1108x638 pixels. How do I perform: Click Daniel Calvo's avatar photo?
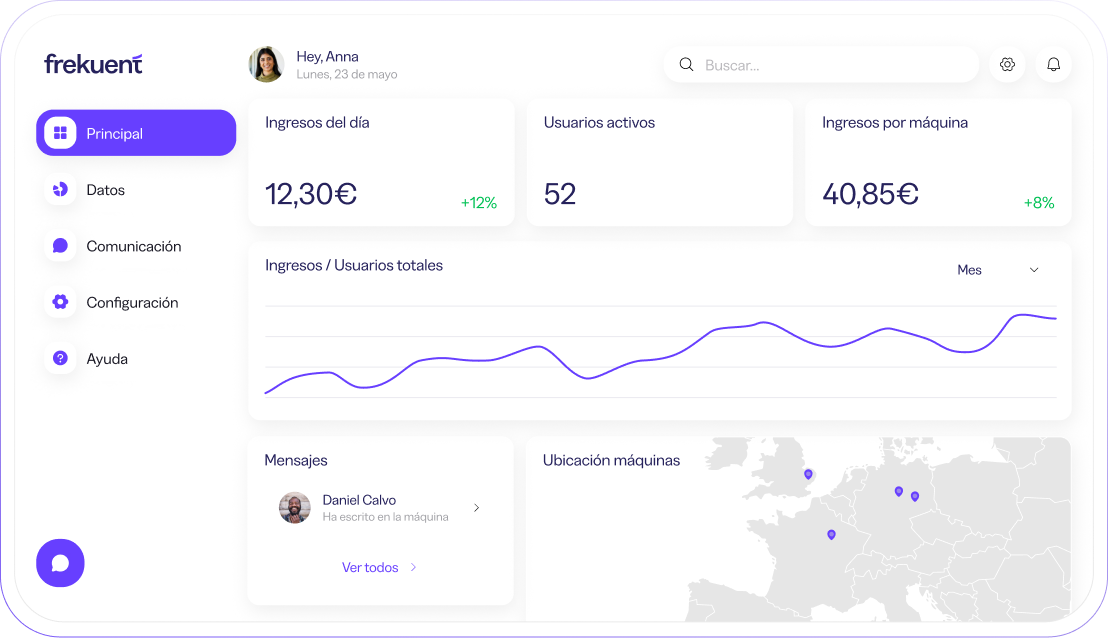pyautogui.click(x=295, y=508)
